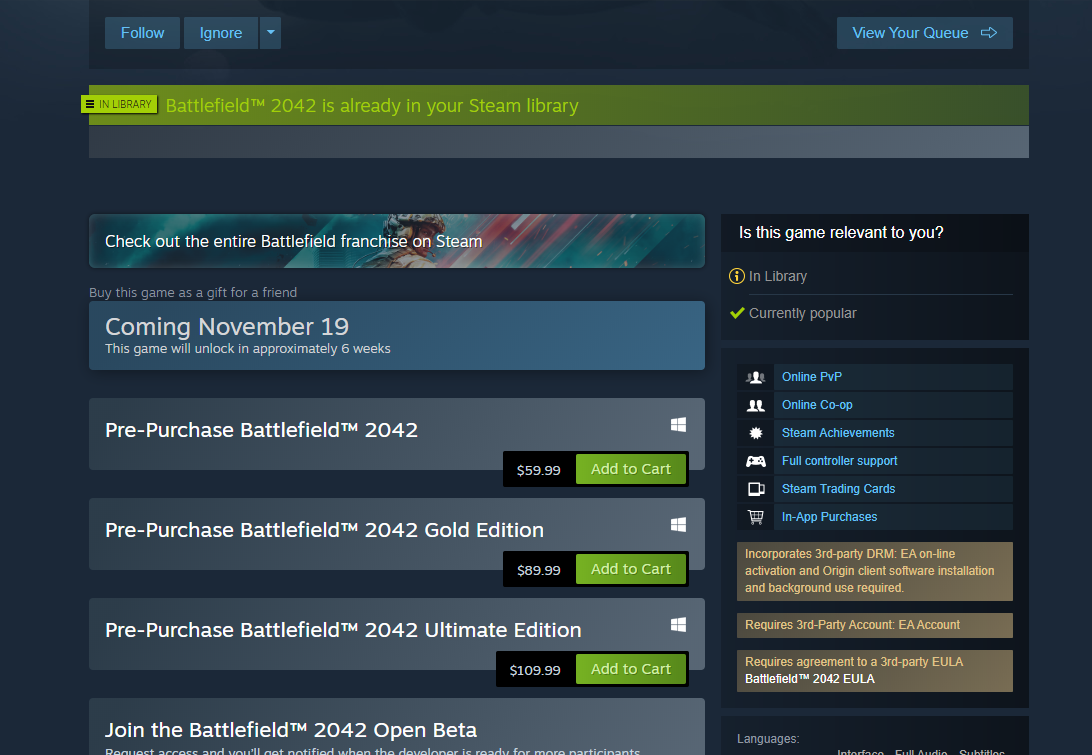
Task: Click the Windows icon on standard edition box
Action: 678,425
